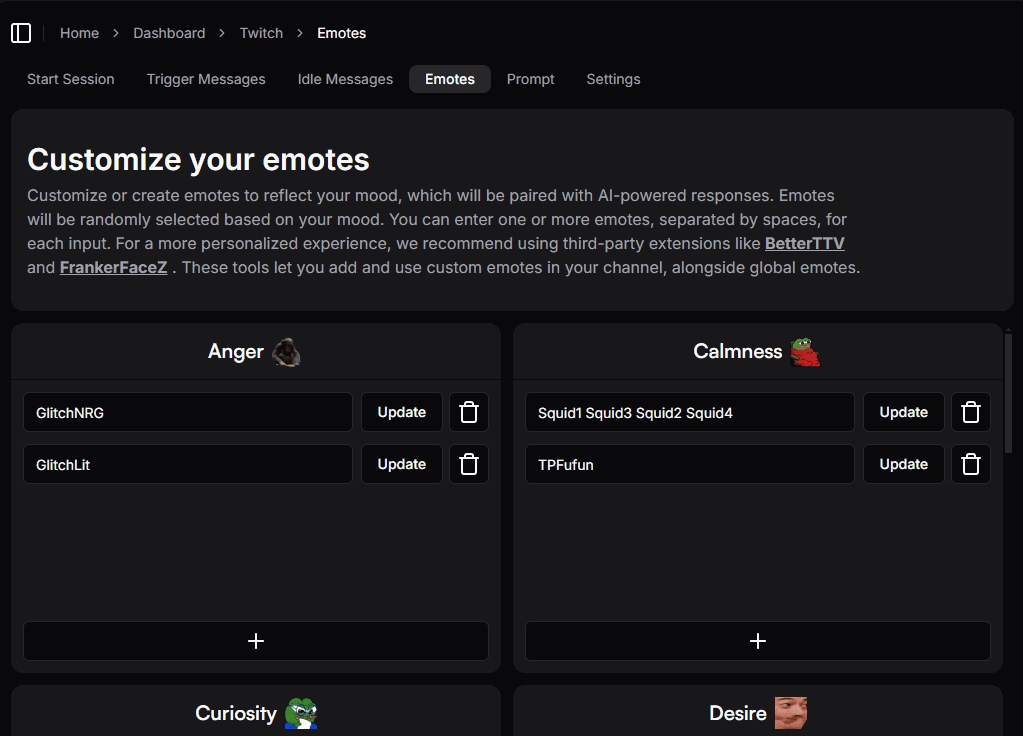Viewport: 1023px width, 736px height.
Task: Update the Squid1 Squid3 Squid2 Squid4 emotes
Action: pos(904,412)
